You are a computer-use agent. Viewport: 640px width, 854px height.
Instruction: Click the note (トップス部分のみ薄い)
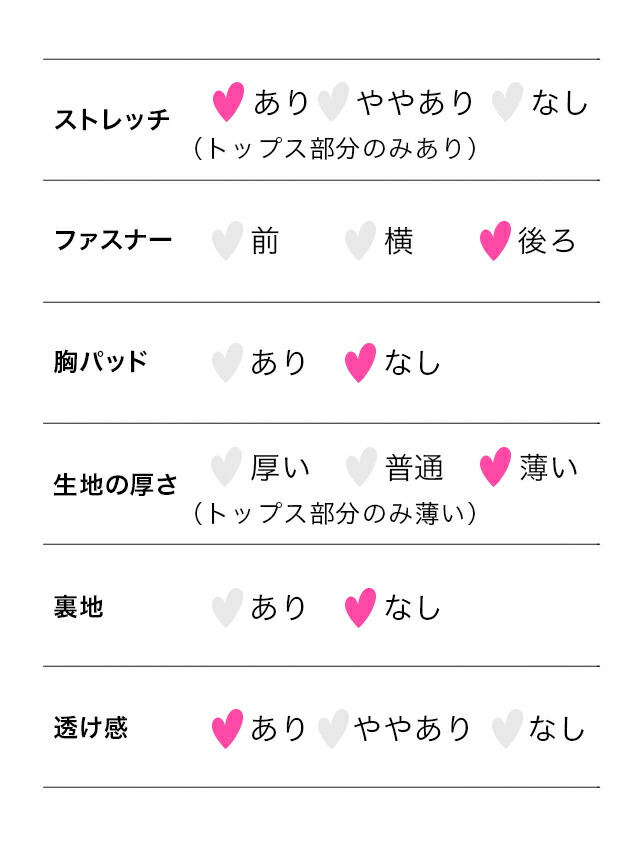[334, 513]
